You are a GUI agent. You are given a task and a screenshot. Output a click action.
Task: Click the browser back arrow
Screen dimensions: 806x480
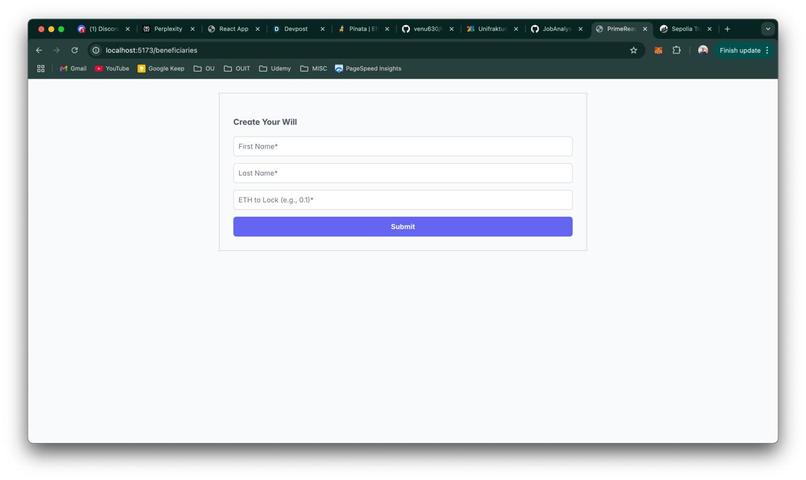coord(39,50)
